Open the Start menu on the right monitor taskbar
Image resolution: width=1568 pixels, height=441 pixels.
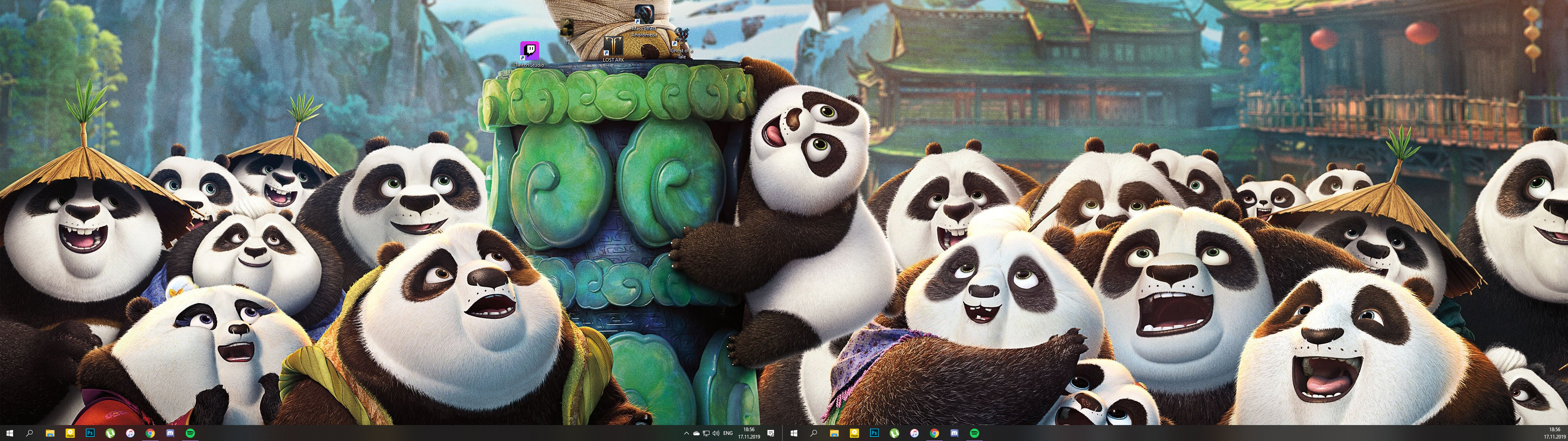tap(794, 433)
